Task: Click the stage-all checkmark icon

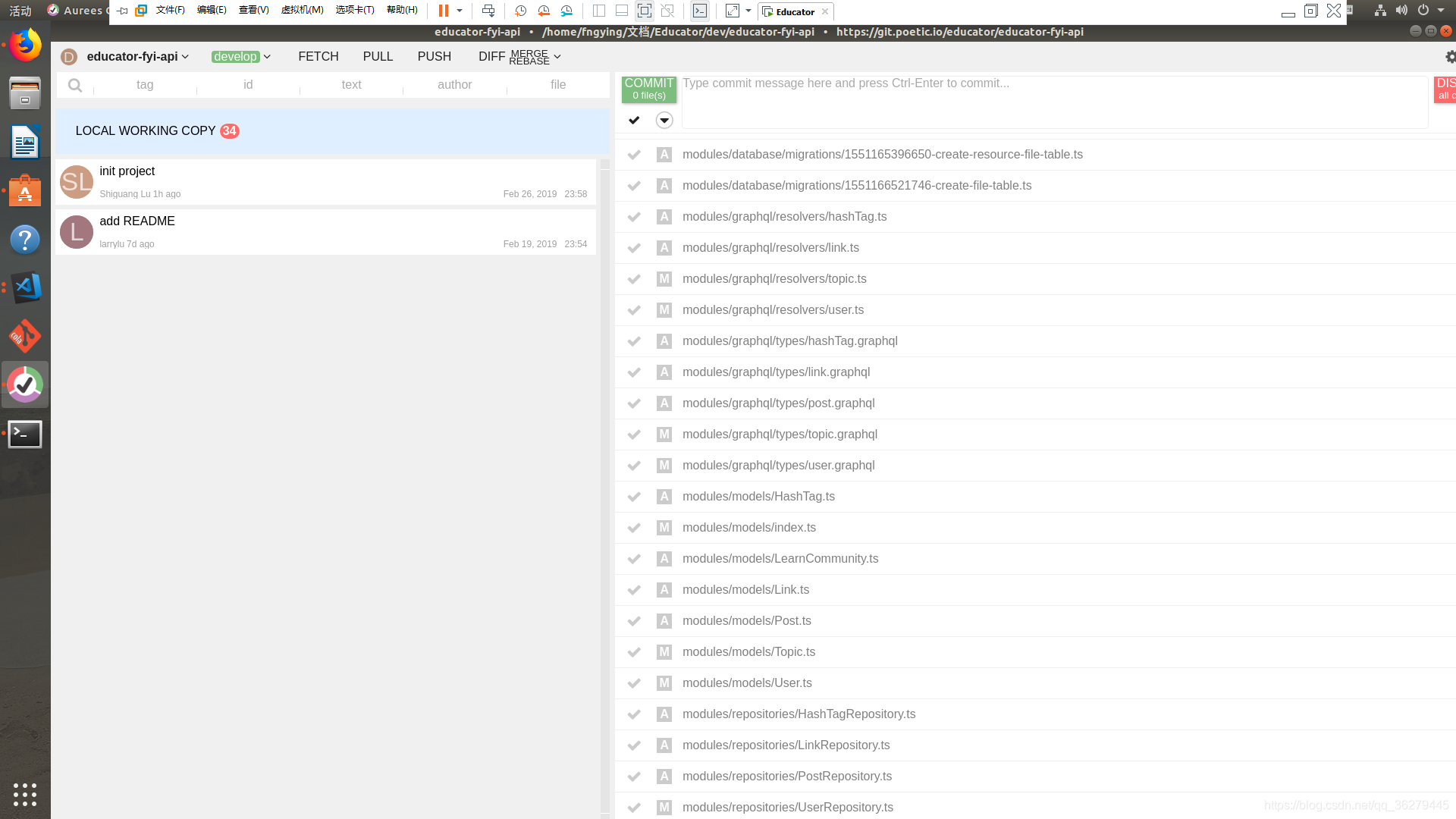Action: (634, 120)
